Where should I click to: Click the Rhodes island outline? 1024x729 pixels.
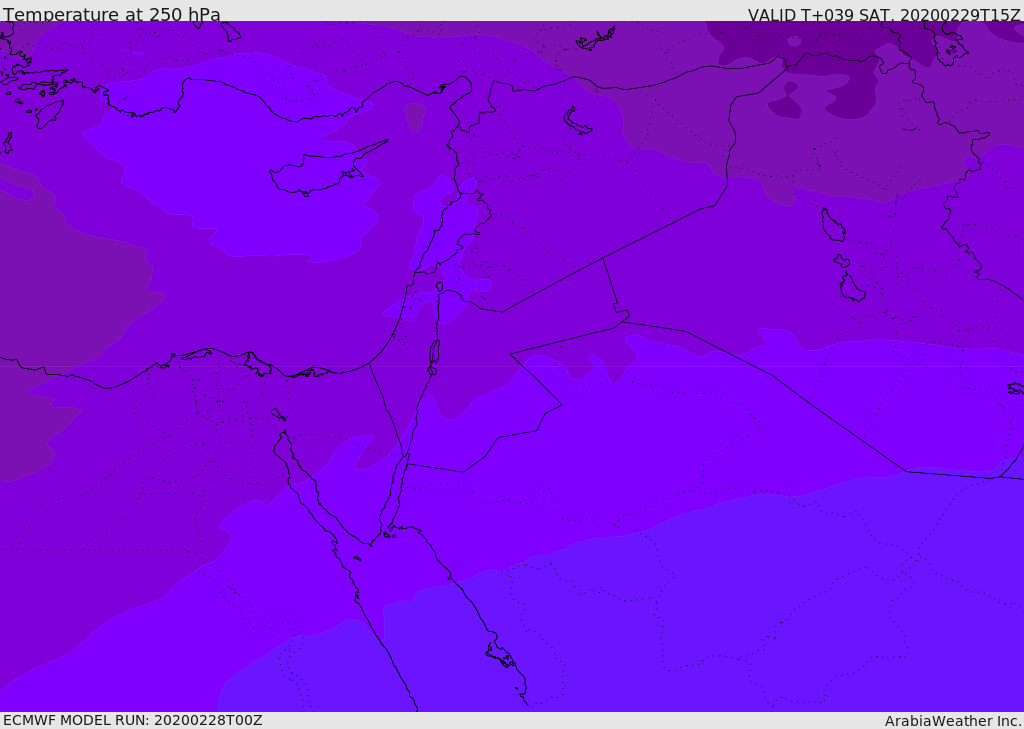click(49, 114)
